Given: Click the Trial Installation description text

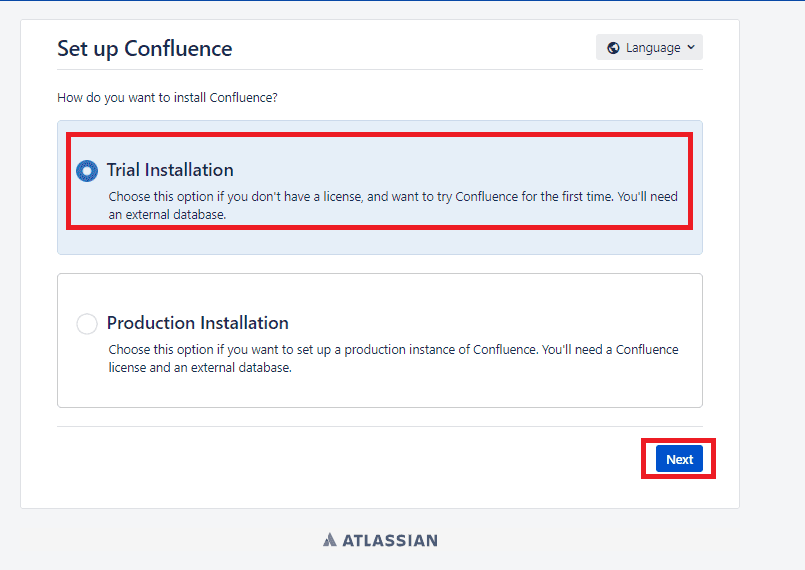Looking at the screenshot, I should [x=390, y=197].
